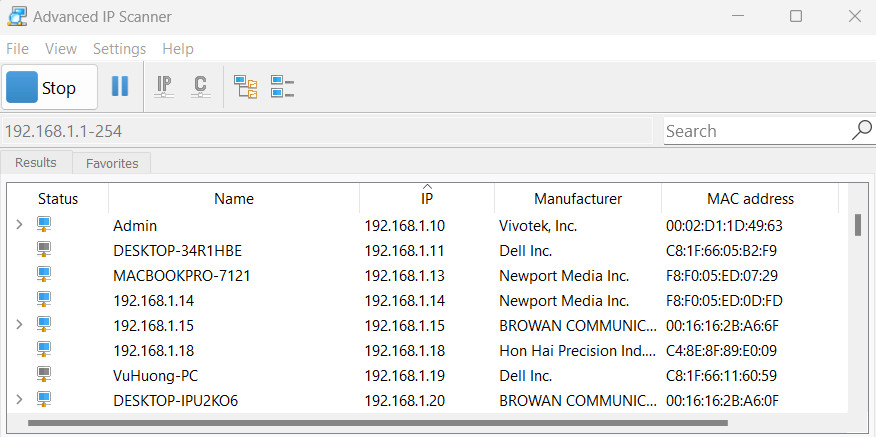The image size is (876, 437).
Task: Sort by the Manufacturer column header
Action: [578, 198]
